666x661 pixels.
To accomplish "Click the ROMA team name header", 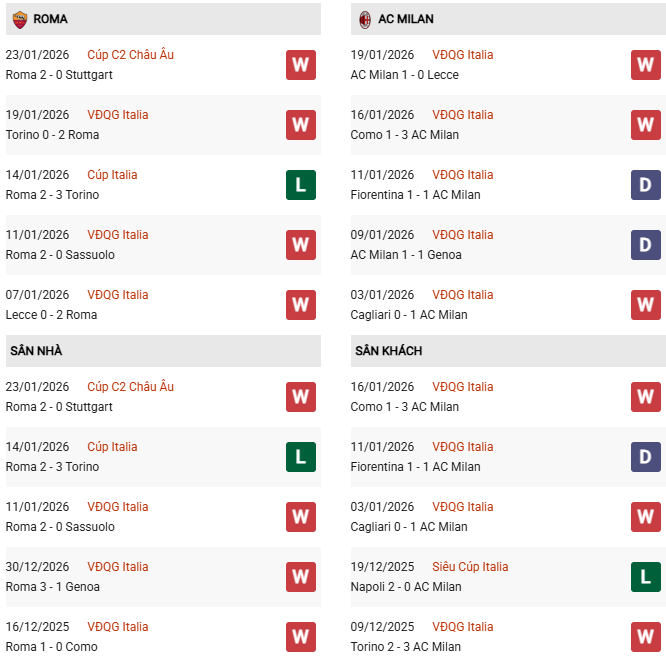I will [x=50, y=19].
